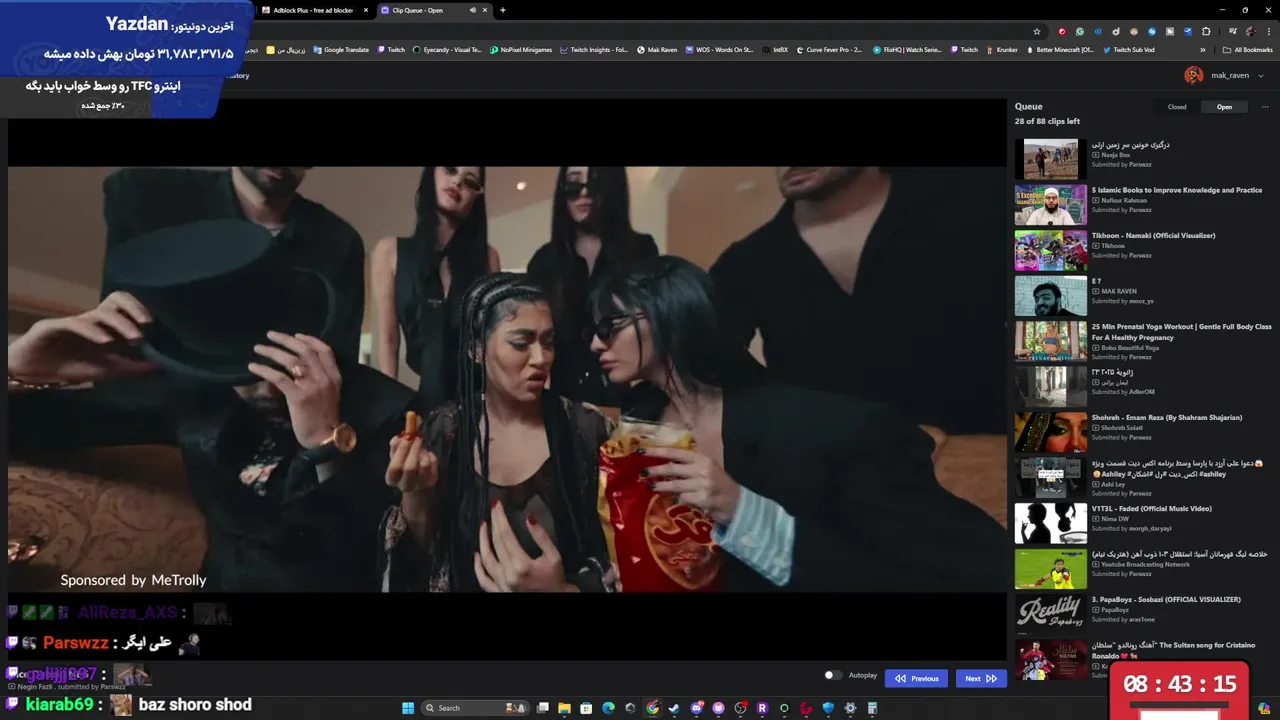Select the V1T3L - Faded clip thumbnail
1280x720 pixels.
(1050, 522)
